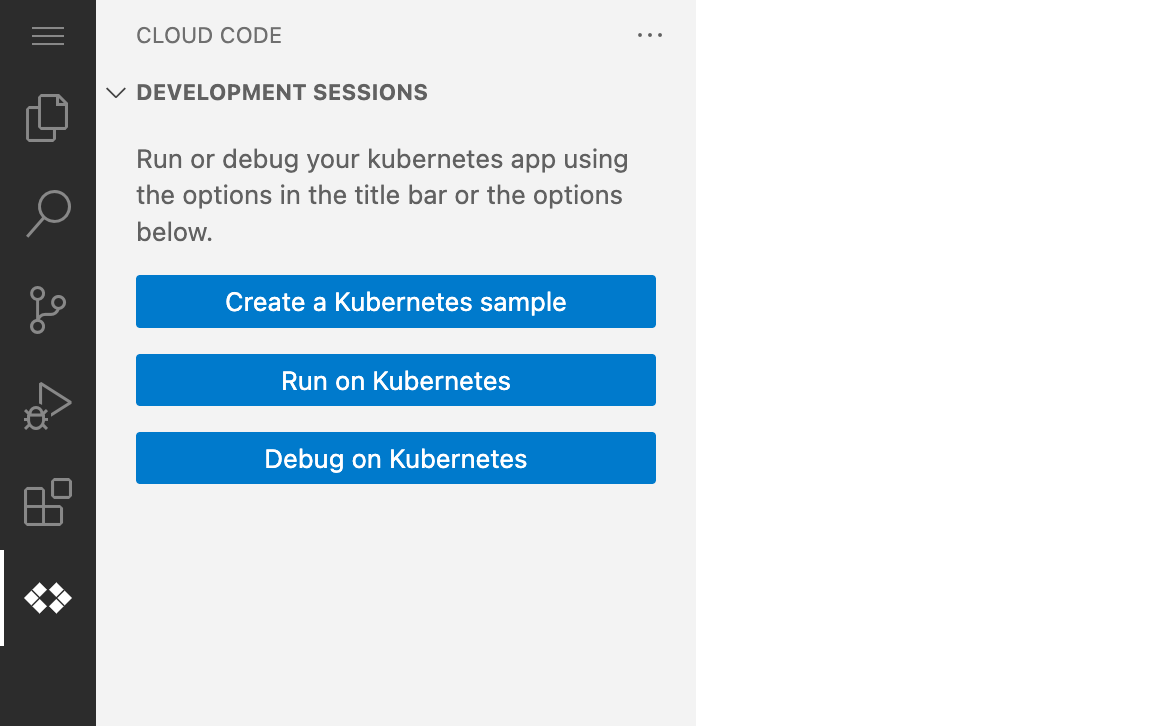Screen dimensions: 1176x726
Task: Start Run on Kubernetes
Action: click(x=396, y=380)
